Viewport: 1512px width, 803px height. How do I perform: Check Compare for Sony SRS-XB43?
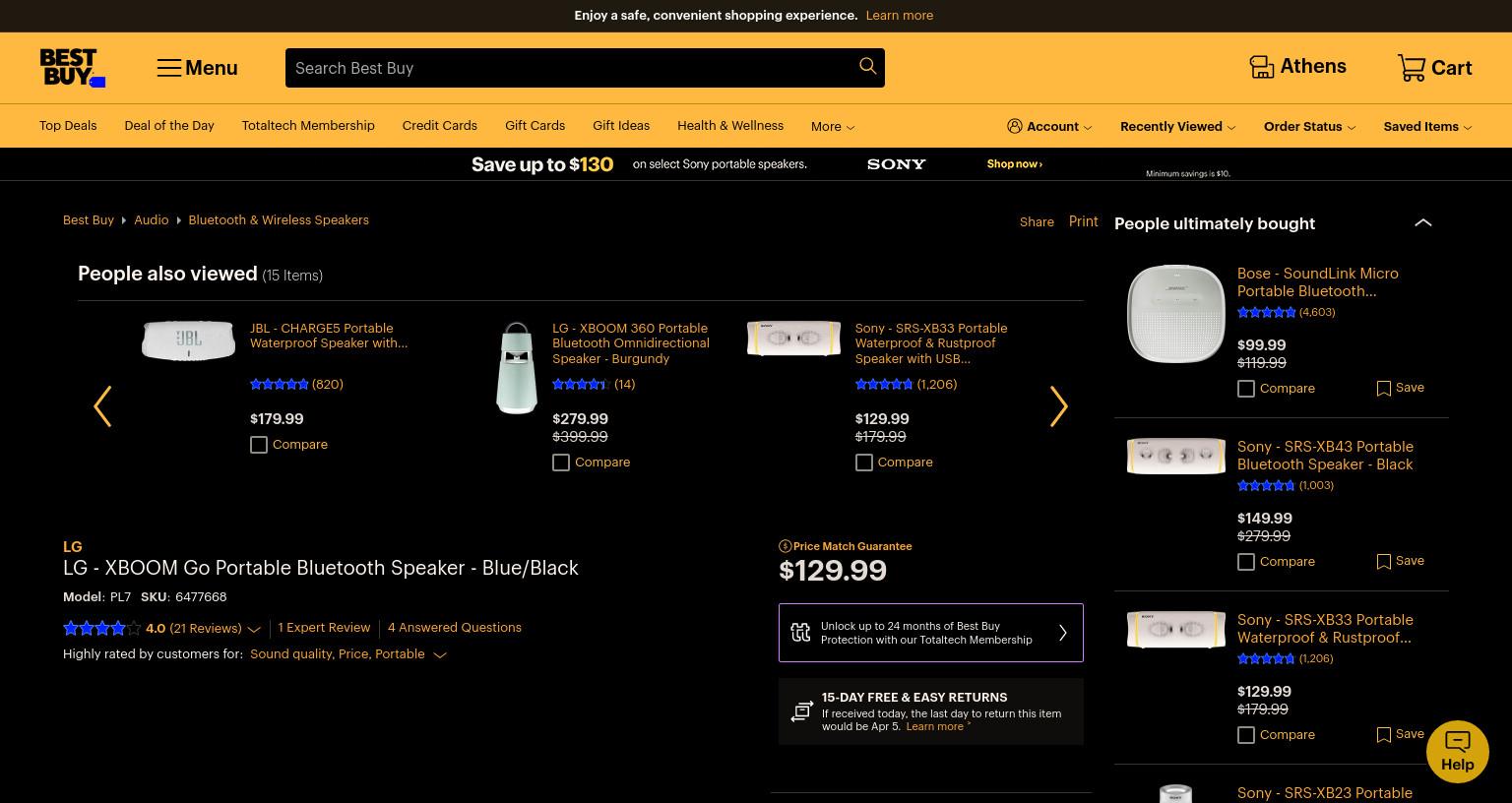pos(1246,562)
